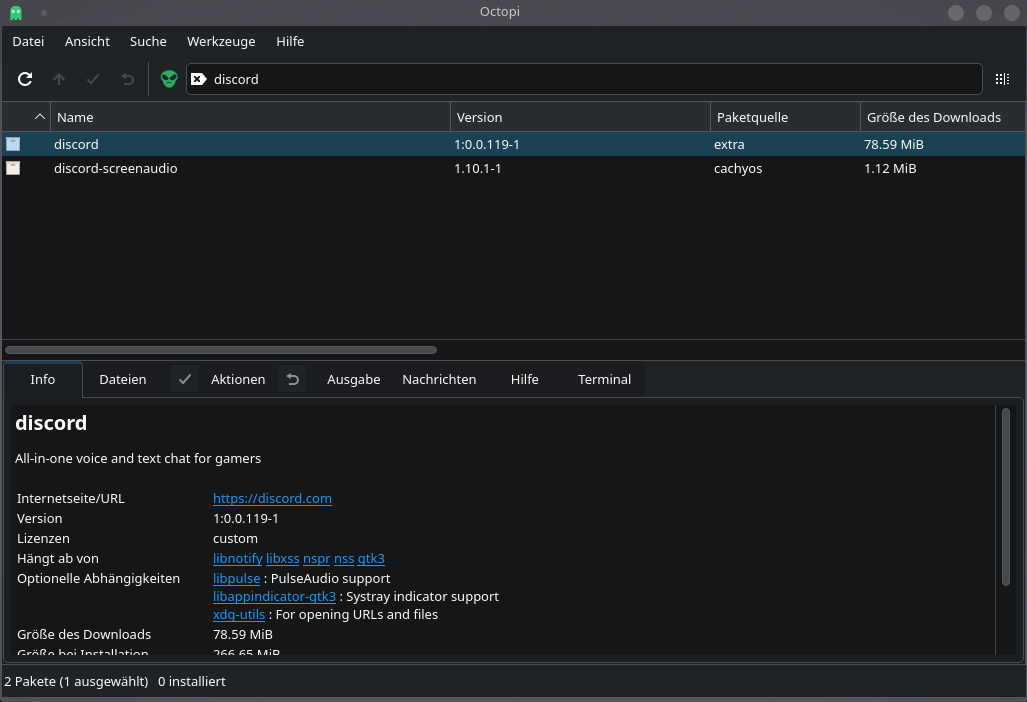Sort packages by the Name column header
Screen dimensions: 1027x702
coord(250,117)
